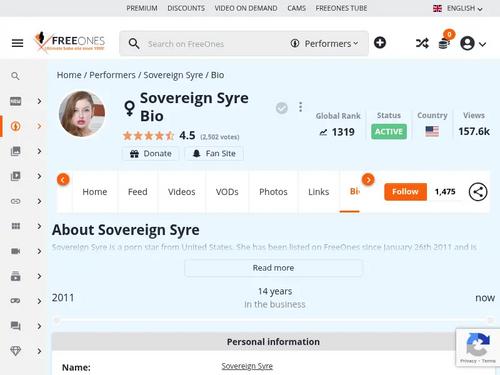
Task: Expand chevron next to photo gallery icon
Action: pyautogui.click(x=39, y=151)
